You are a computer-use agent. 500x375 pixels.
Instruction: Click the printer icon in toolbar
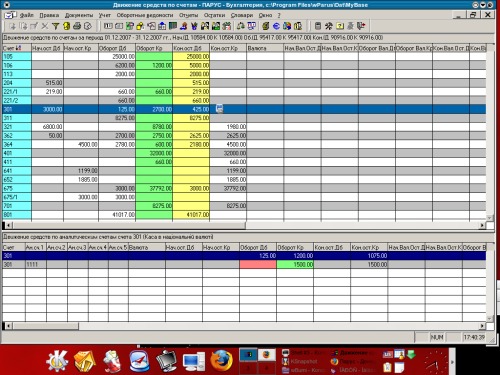coord(77,26)
